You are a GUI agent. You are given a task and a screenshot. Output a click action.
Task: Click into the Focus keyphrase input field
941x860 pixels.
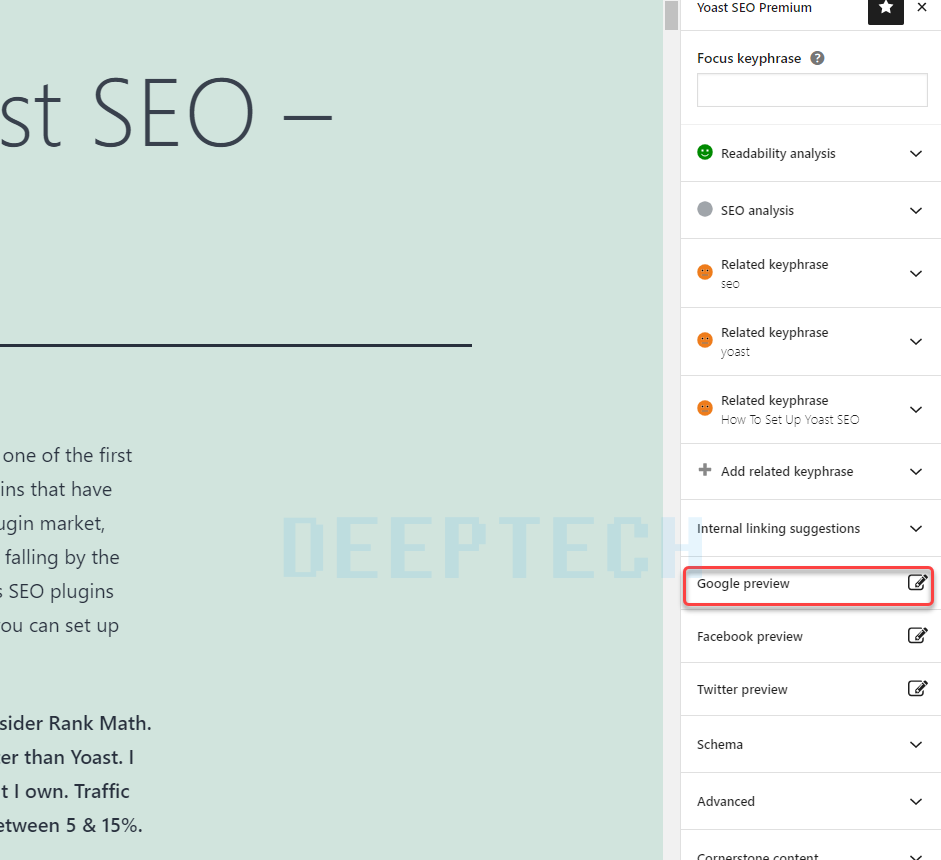click(812, 90)
